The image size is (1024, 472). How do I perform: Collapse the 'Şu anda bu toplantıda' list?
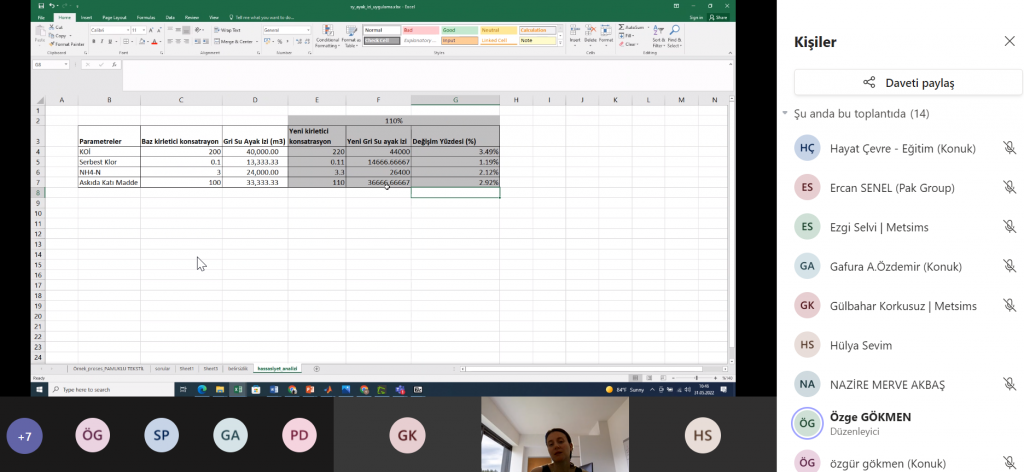[785, 114]
